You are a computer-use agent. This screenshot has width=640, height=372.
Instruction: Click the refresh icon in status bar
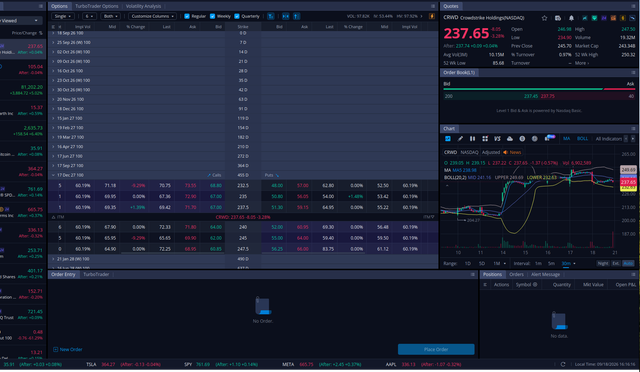click(563, 364)
